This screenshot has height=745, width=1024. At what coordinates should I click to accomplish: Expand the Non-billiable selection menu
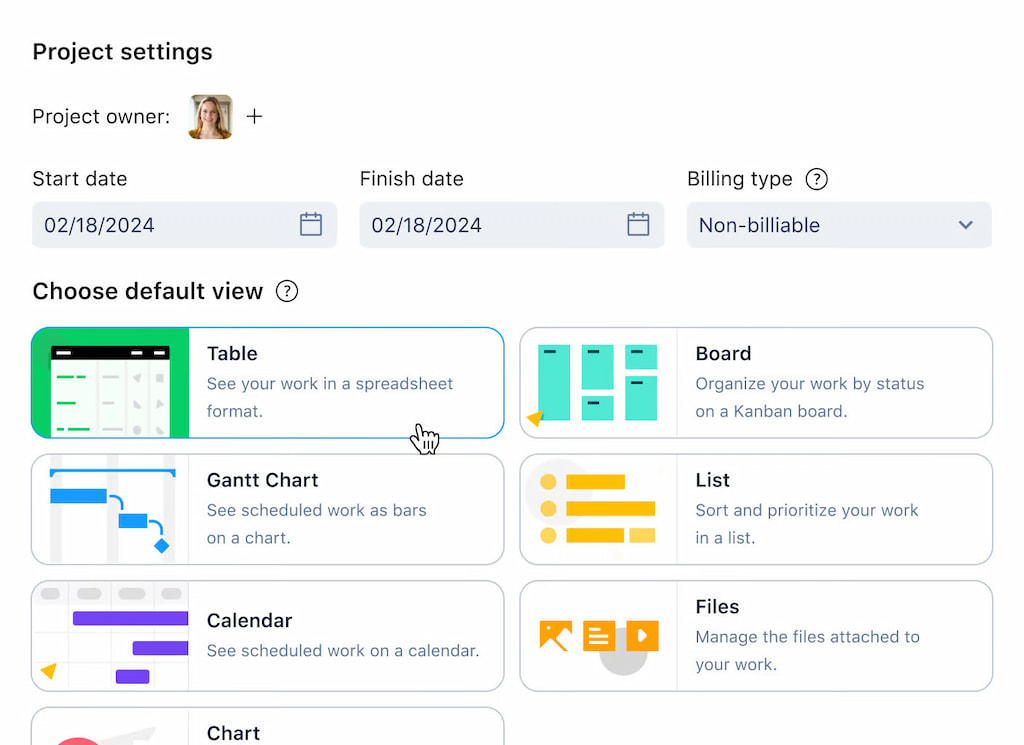[x=965, y=225]
